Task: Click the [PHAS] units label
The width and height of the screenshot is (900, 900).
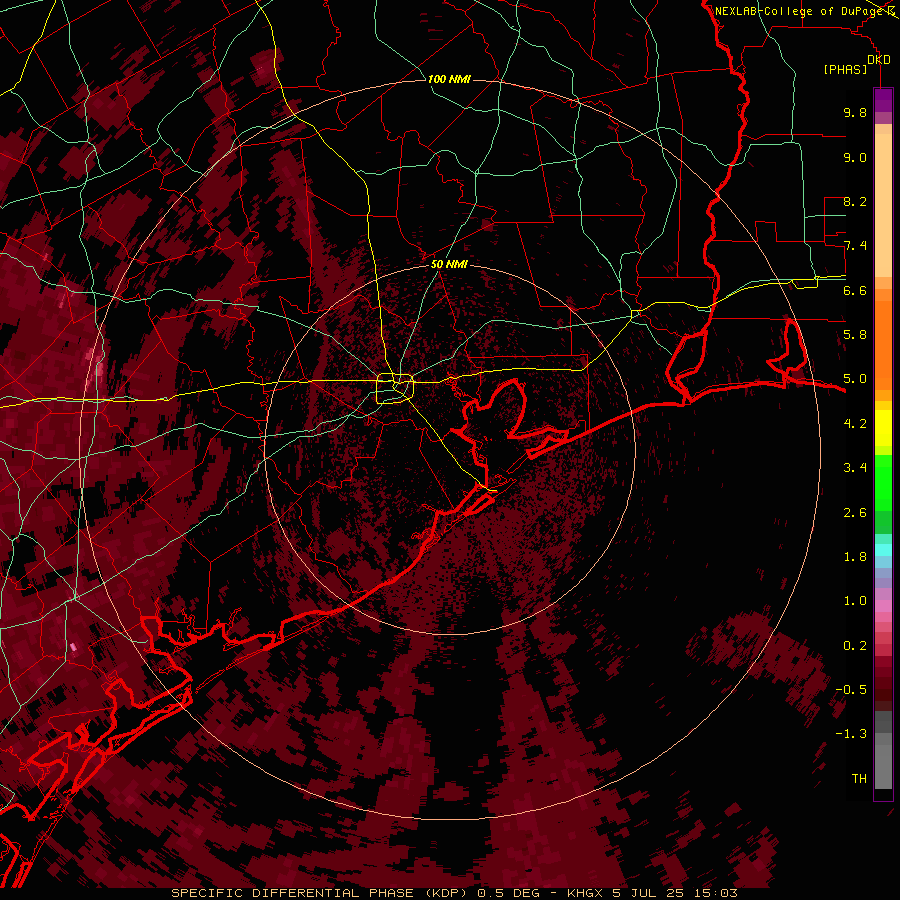Action: pos(845,70)
